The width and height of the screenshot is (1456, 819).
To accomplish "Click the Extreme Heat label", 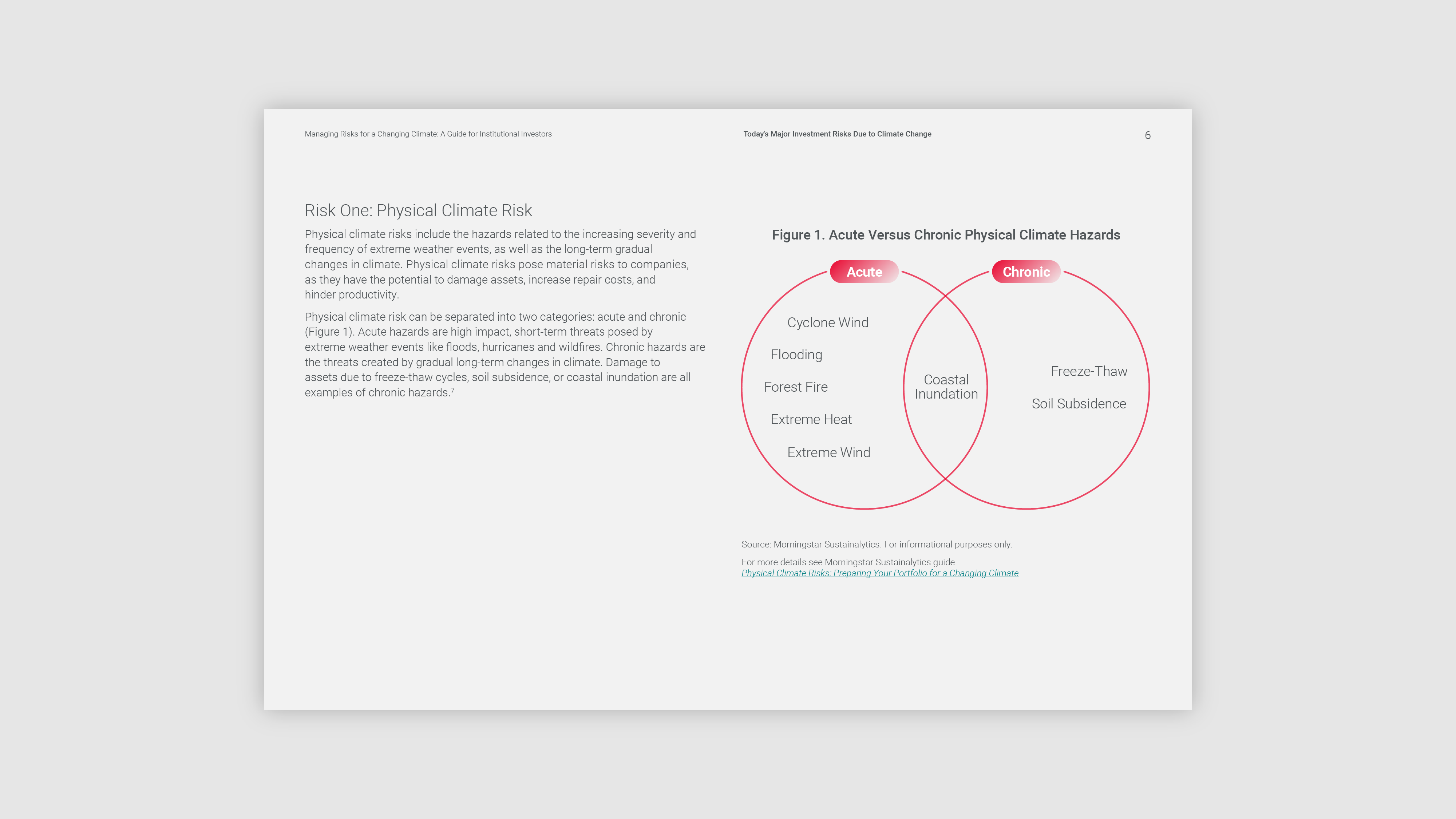I will coord(811,419).
